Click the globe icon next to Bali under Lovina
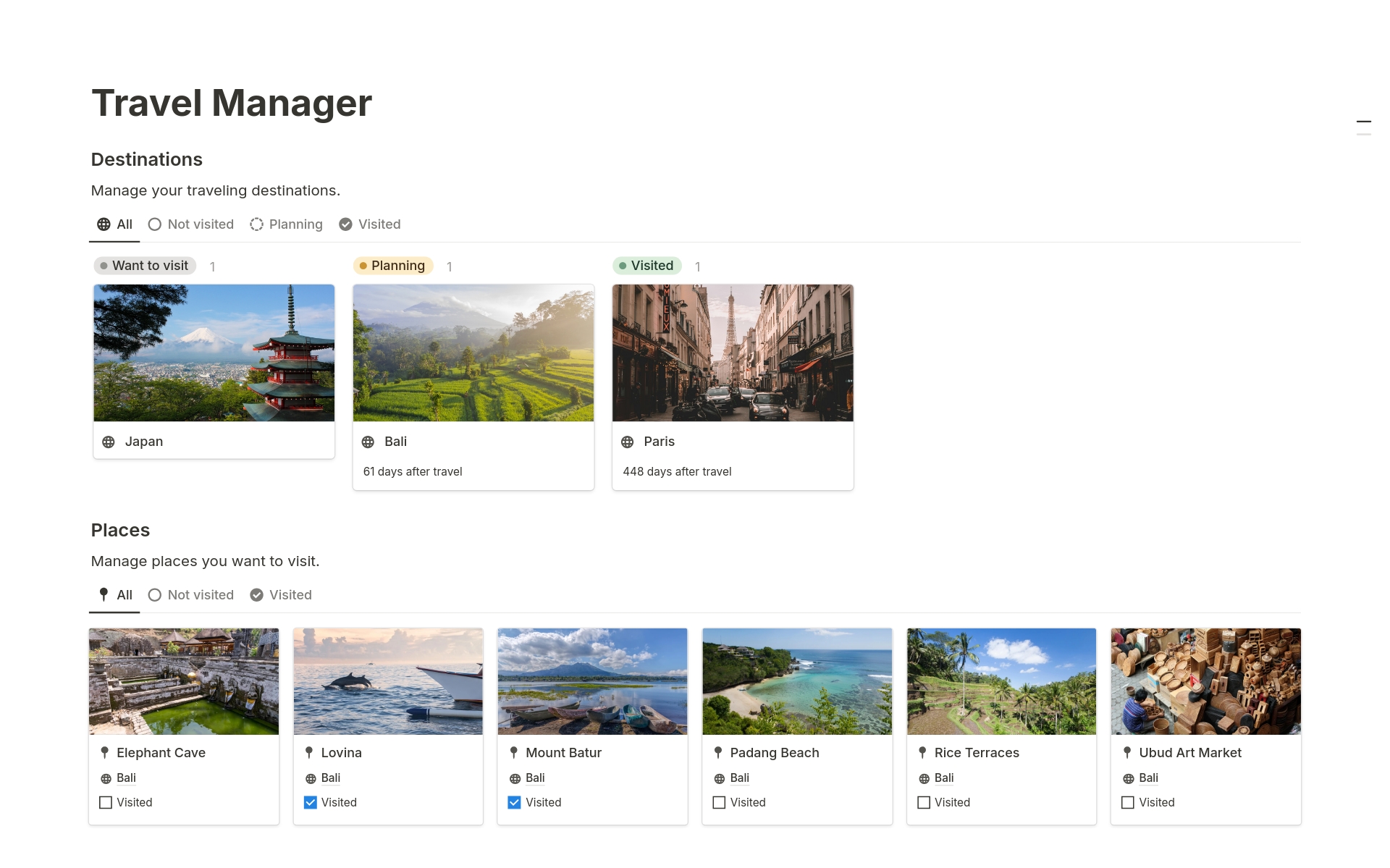Image resolution: width=1390 pixels, height=868 pixels. click(x=311, y=777)
